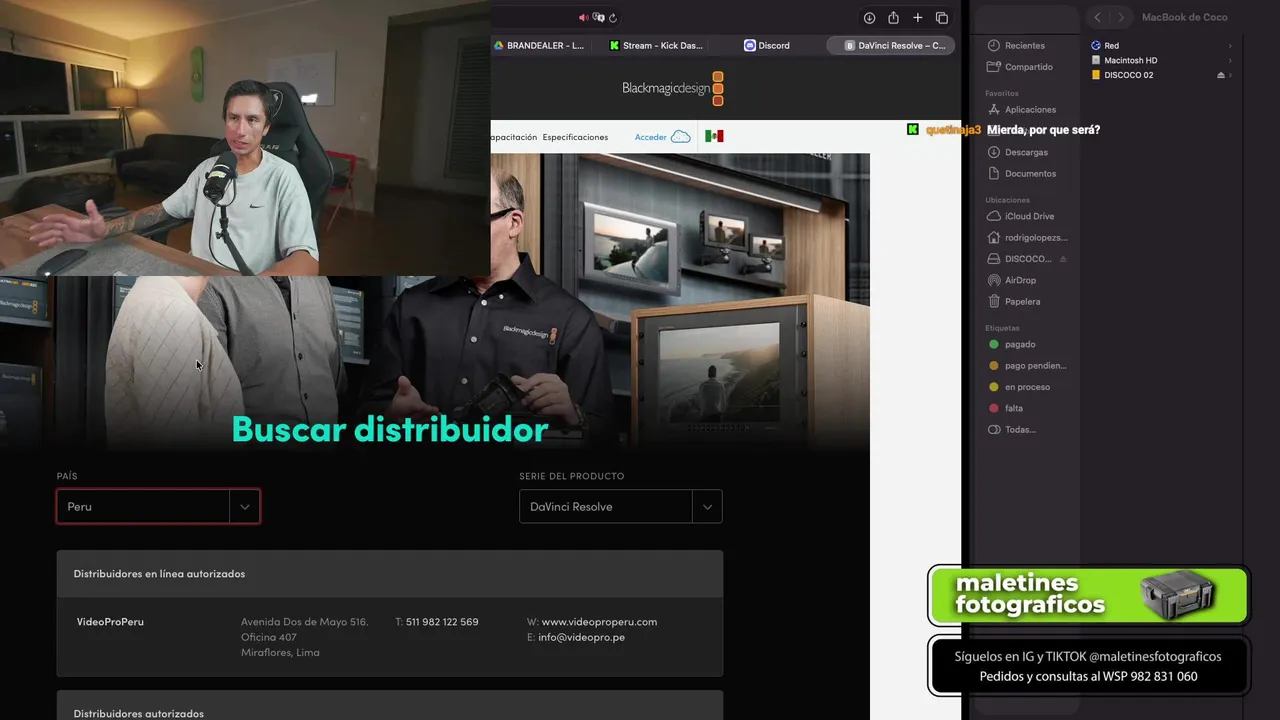This screenshot has height=720, width=1280.
Task: Open a new Safari tab with plus icon
Action: point(917,18)
